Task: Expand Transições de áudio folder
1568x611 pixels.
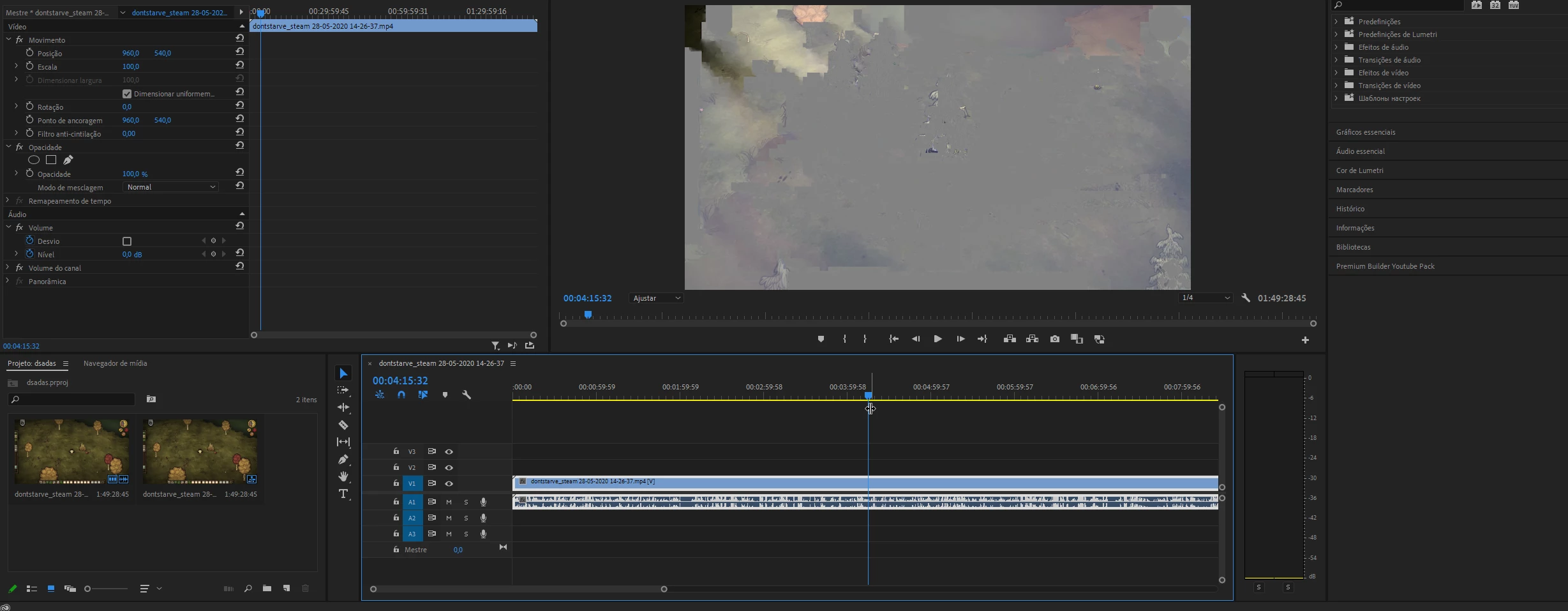Action: coord(1336,59)
